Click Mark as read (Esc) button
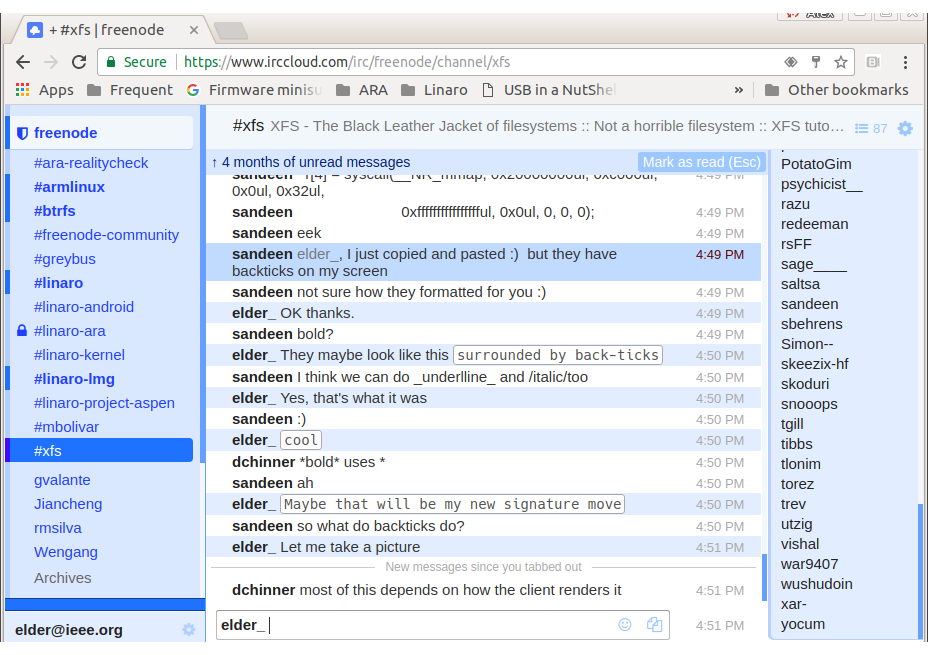The image size is (928, 655). 701,162
